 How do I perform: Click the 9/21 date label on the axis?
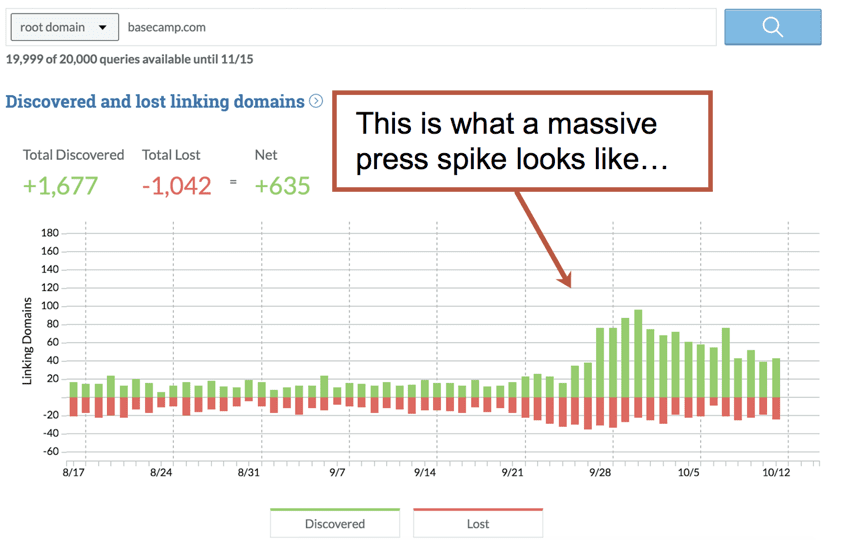[x=513, y=472]
